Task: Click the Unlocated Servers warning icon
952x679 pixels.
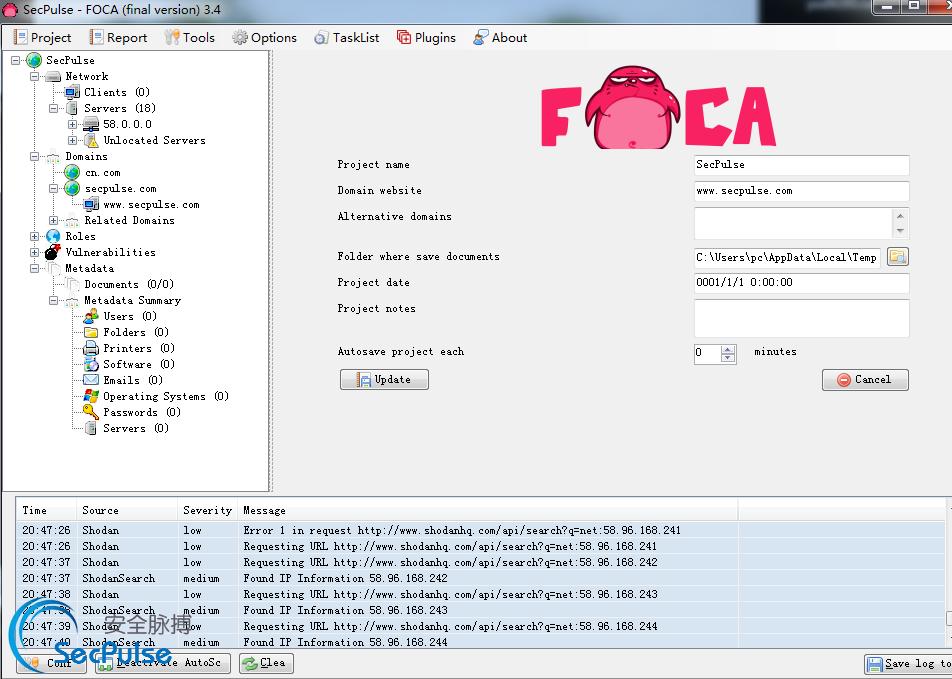Action: pos(91,140)
